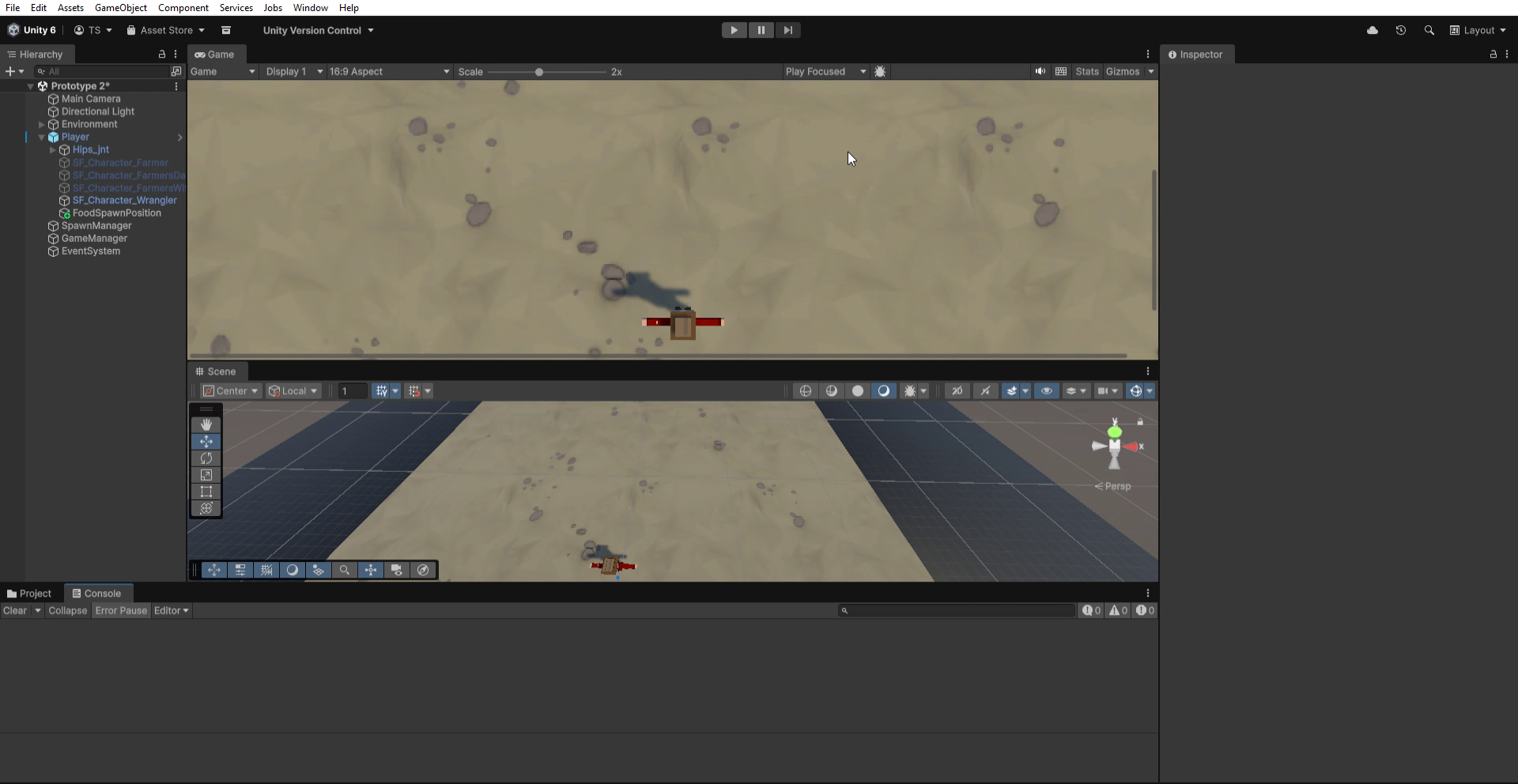Select the Hand tool in the Scene toolbar
1518x784 pixels.
point(206,424)
